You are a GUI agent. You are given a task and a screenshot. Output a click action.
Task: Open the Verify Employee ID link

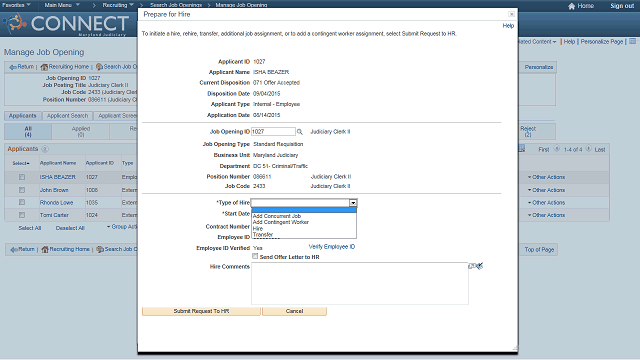click(x=332, y=247)
